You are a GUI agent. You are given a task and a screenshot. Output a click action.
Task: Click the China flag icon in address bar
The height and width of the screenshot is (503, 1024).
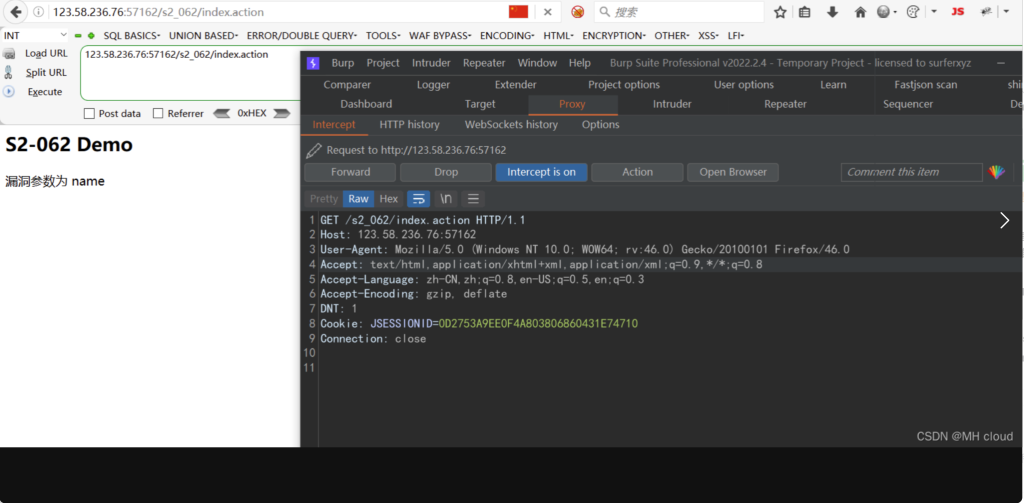pyautogui.click(x=518, y=12)
